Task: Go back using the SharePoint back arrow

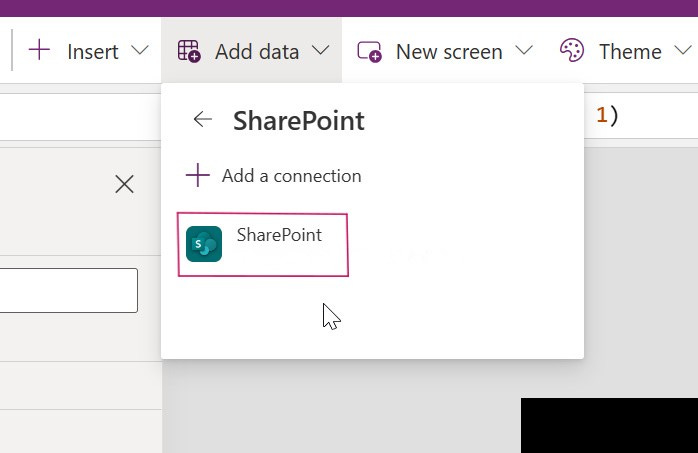Action: [203, 119]
